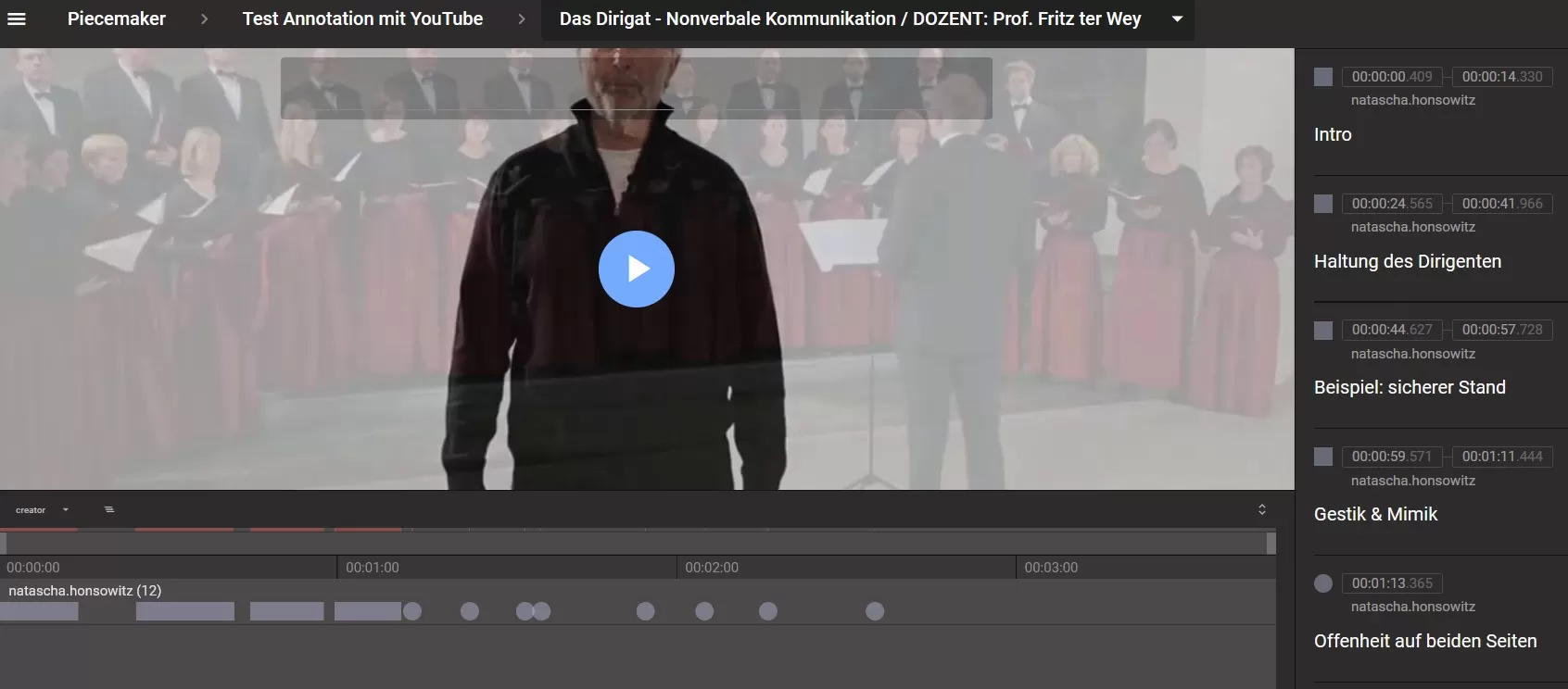The height and width of the screenshot is (689, 1568).
Task: Open Haltung des Dirigenten annotation text
Action: click(1408, 261)
